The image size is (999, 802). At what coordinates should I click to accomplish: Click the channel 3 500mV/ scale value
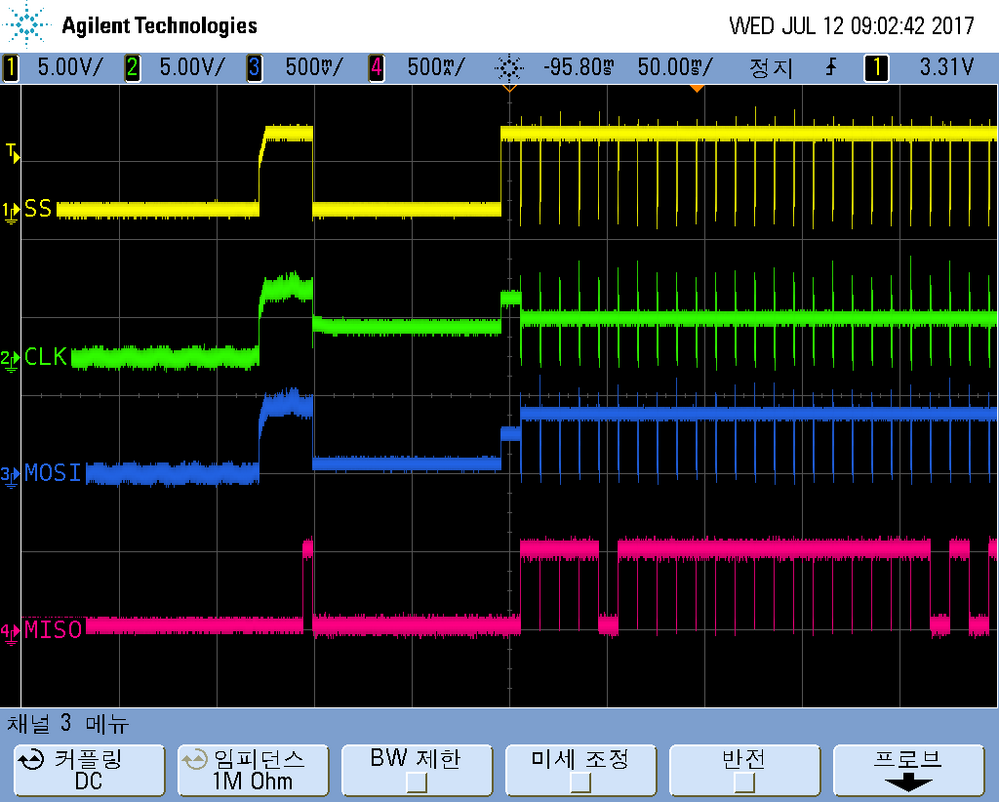pos(313,68)
